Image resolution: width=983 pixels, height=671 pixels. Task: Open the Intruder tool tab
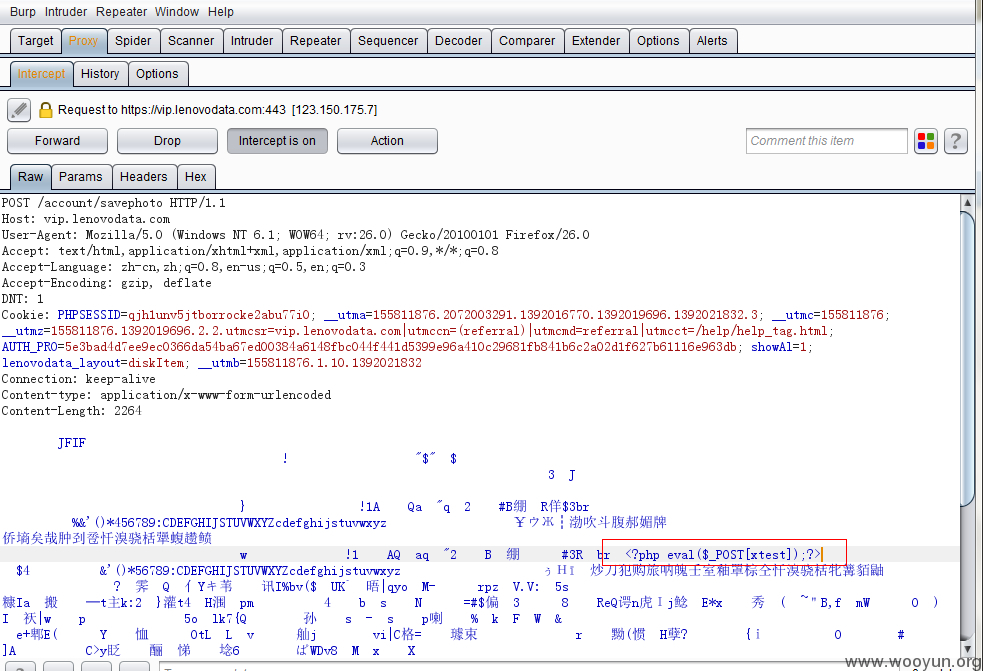click(x=252, y=41)
